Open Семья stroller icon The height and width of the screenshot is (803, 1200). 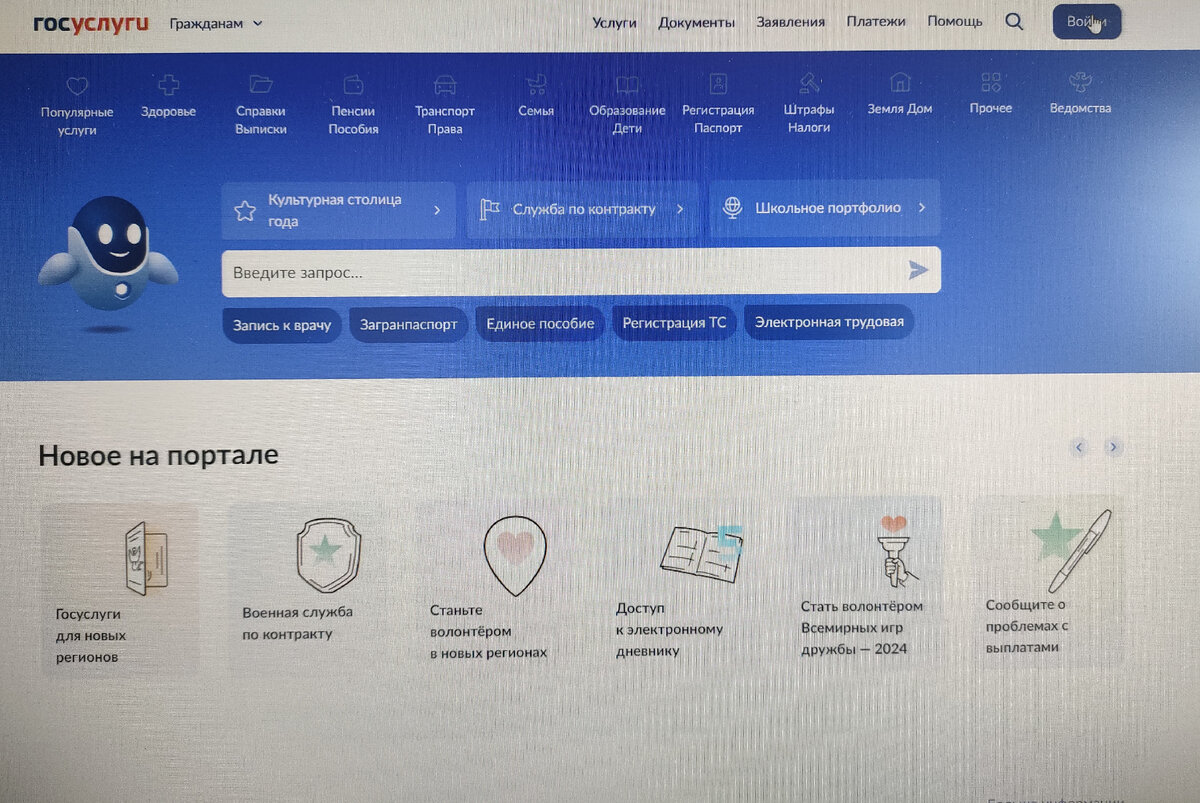[537, 84]
